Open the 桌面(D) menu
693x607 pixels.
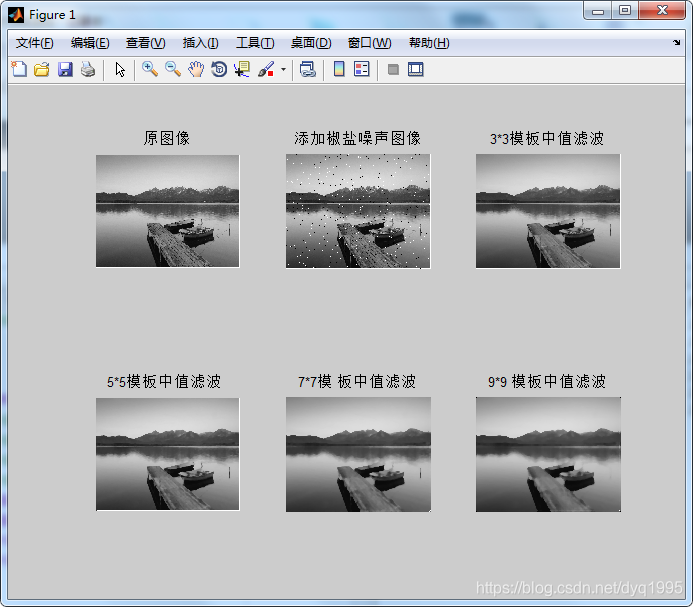[311, 43]
